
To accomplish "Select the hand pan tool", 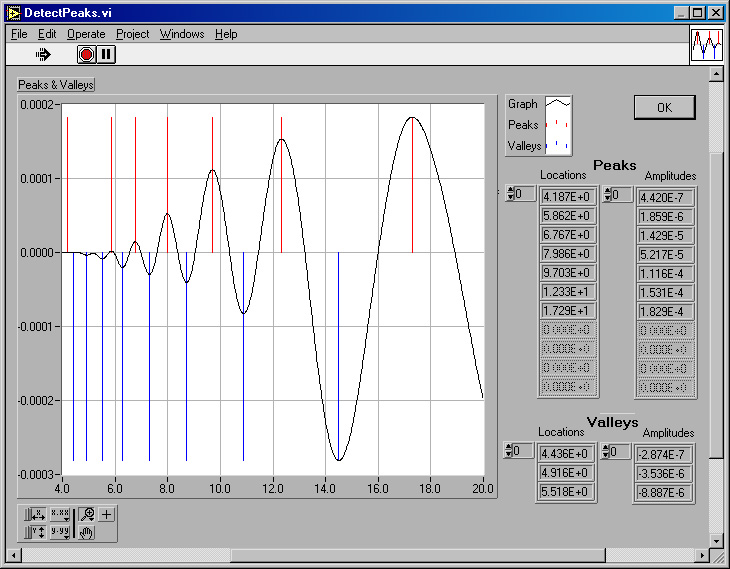I will click(x=87, y=532).
